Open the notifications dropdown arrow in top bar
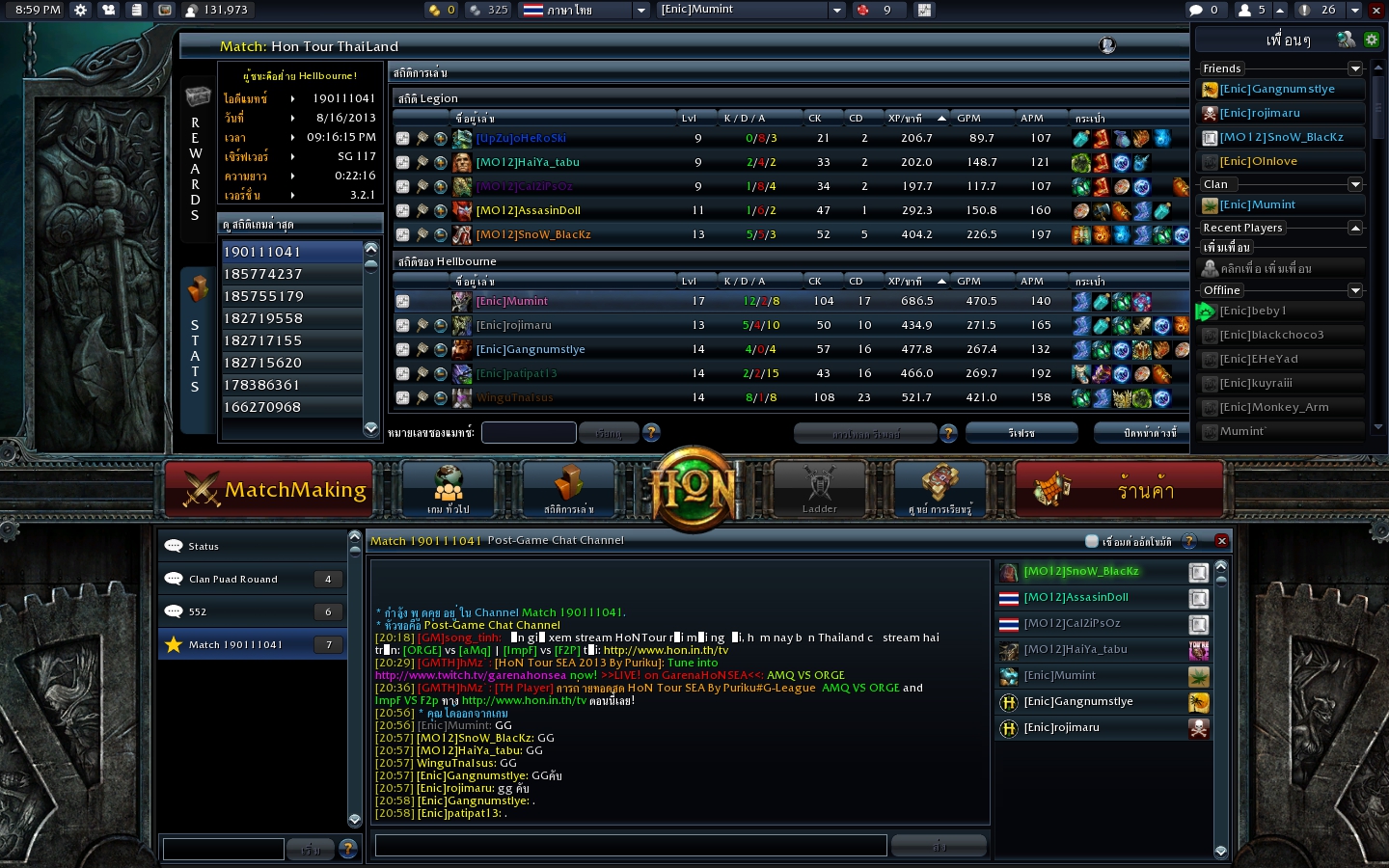This screenshot has width=1389, height=868. 1355,10
